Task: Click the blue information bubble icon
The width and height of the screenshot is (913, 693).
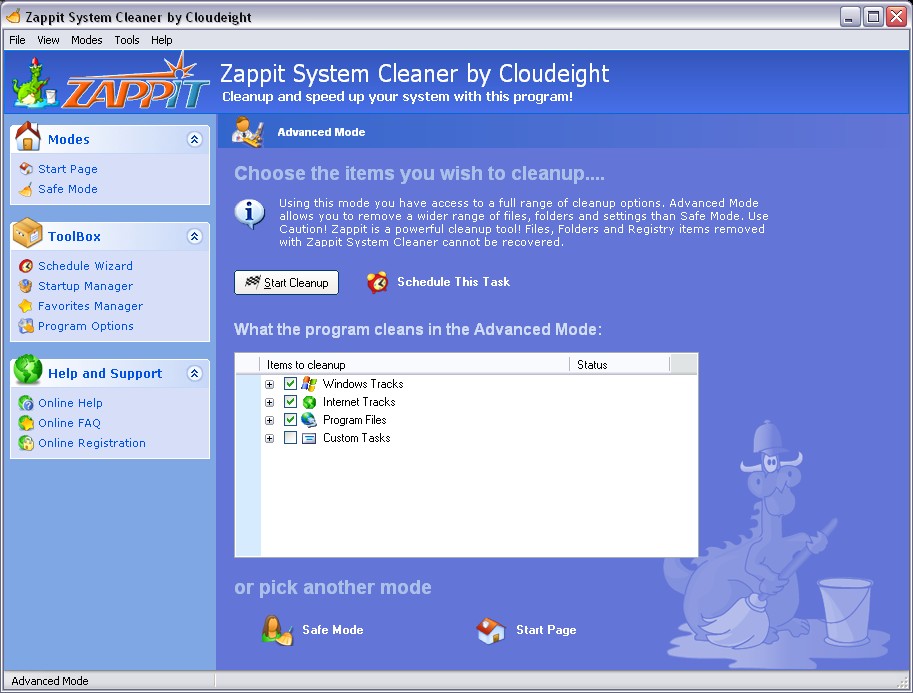Action: [250, 213]
